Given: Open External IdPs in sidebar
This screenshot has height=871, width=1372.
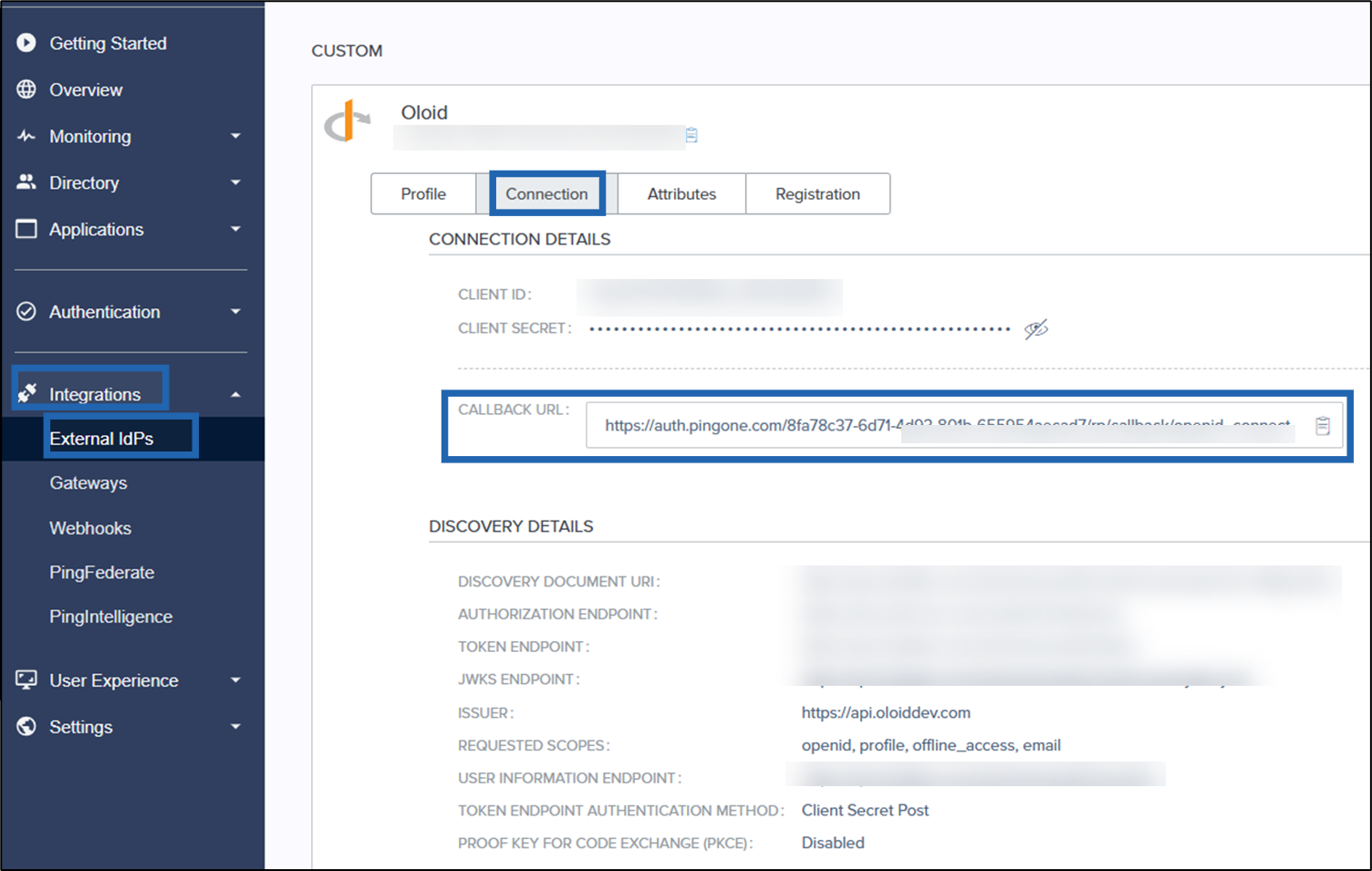Looking at the screenshot, I should click(x=101, y=439).
